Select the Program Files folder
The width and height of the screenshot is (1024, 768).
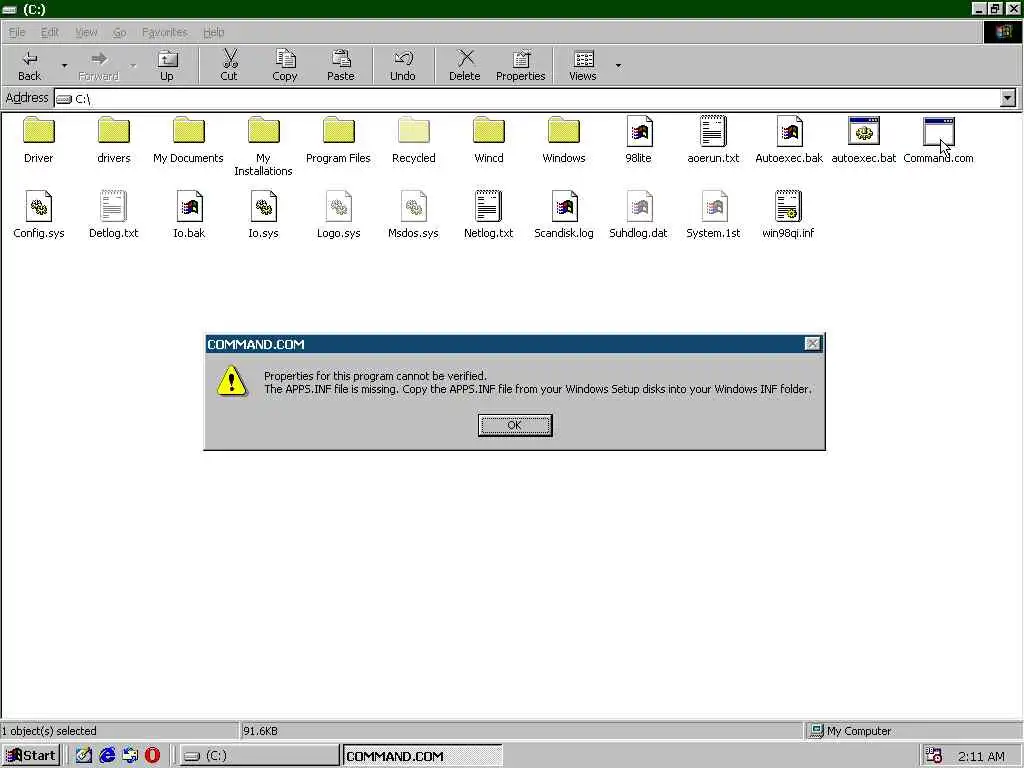(338, 140)
